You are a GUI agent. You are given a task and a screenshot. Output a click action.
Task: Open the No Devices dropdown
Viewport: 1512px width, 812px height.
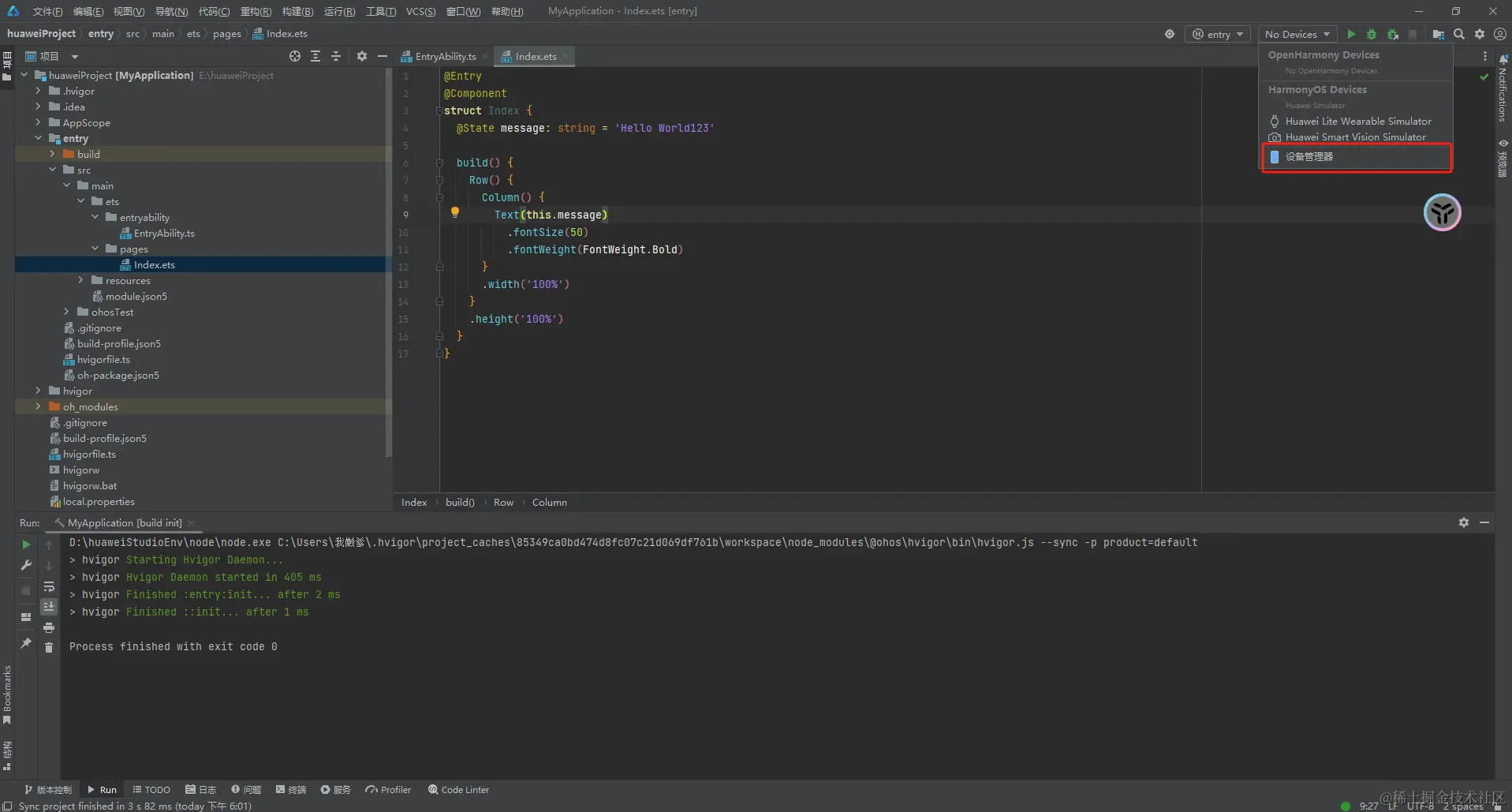(1297, 34)
